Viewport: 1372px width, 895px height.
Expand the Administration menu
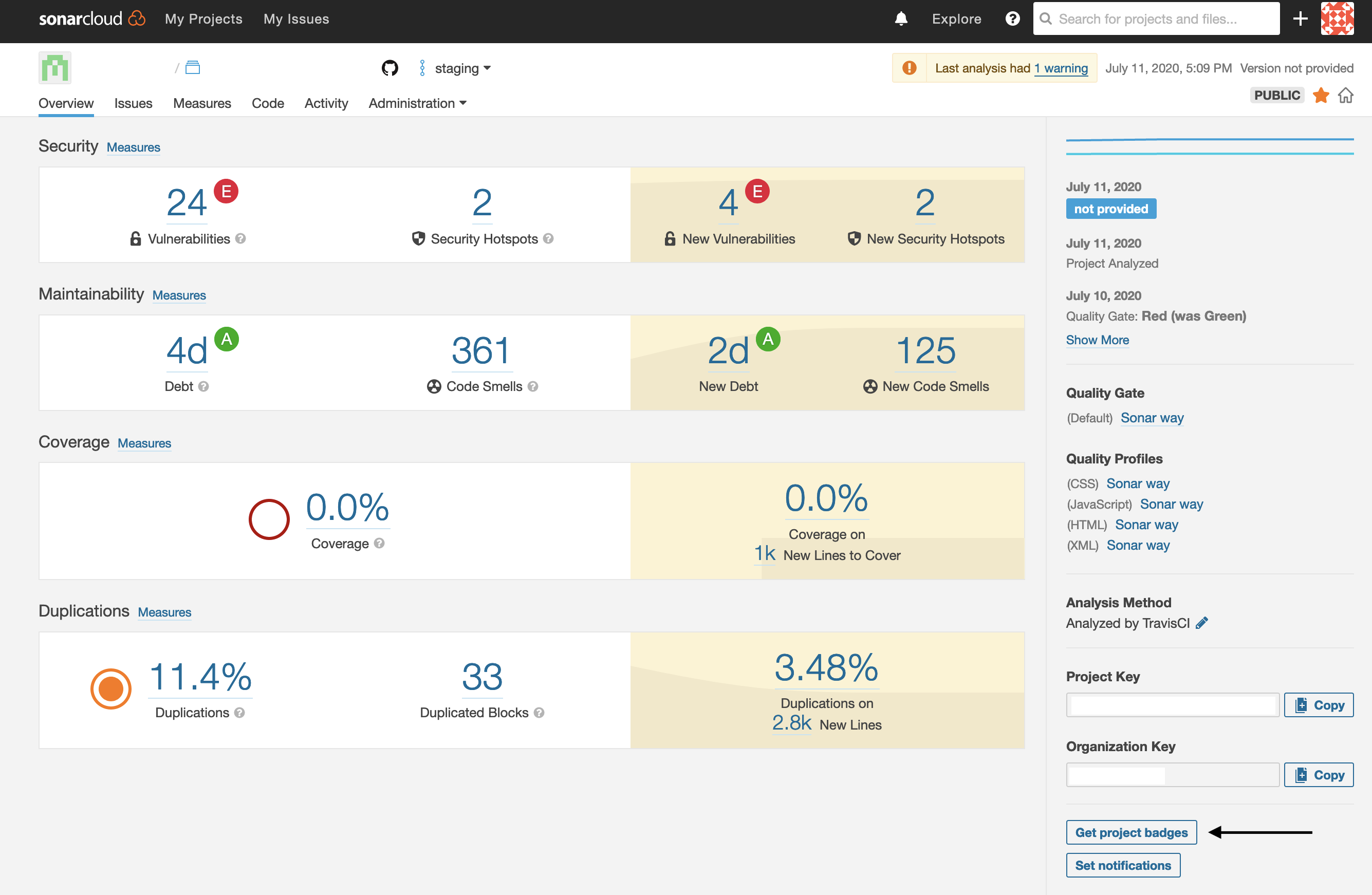pos(417,104)
